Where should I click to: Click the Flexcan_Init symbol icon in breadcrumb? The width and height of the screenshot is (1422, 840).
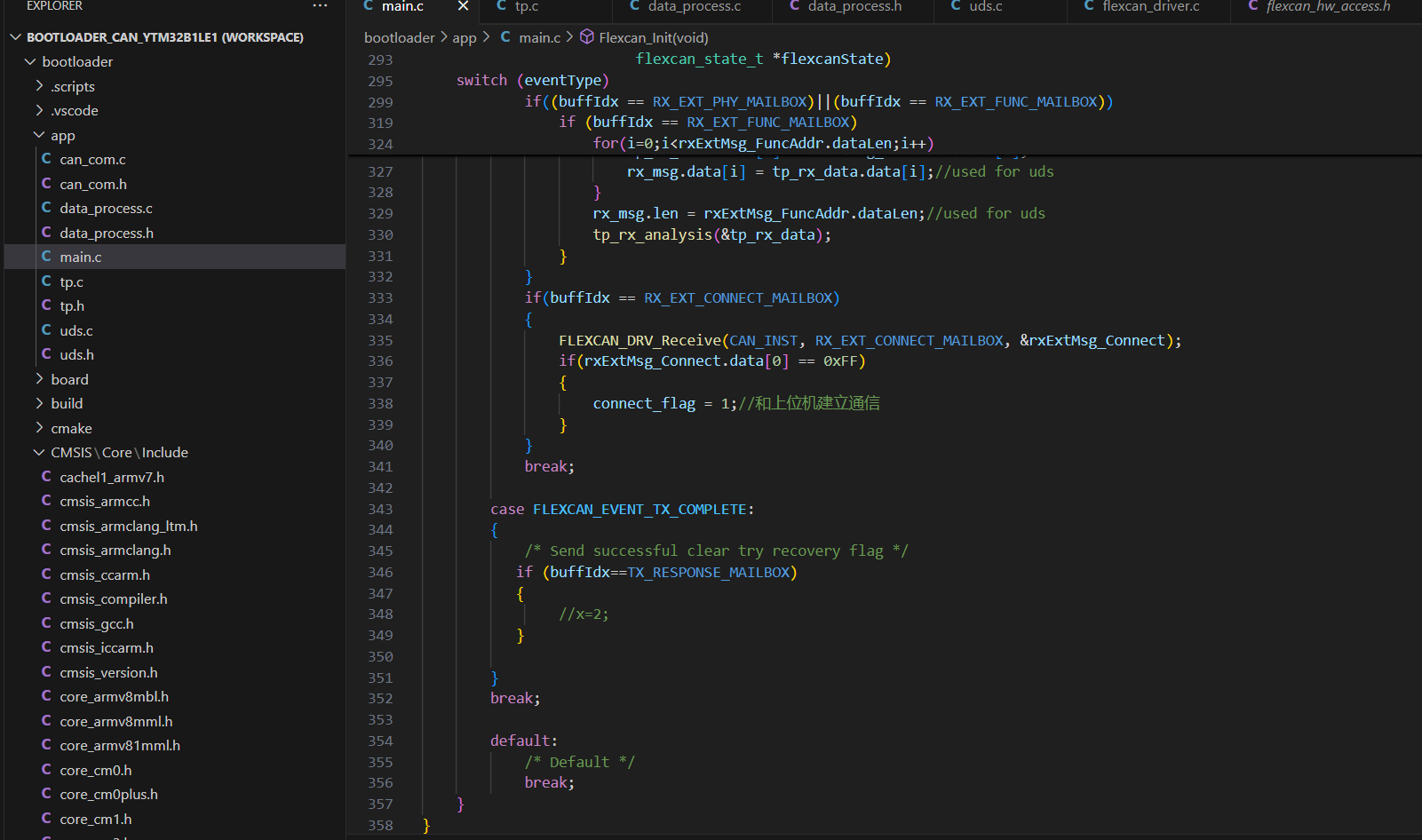587,37
